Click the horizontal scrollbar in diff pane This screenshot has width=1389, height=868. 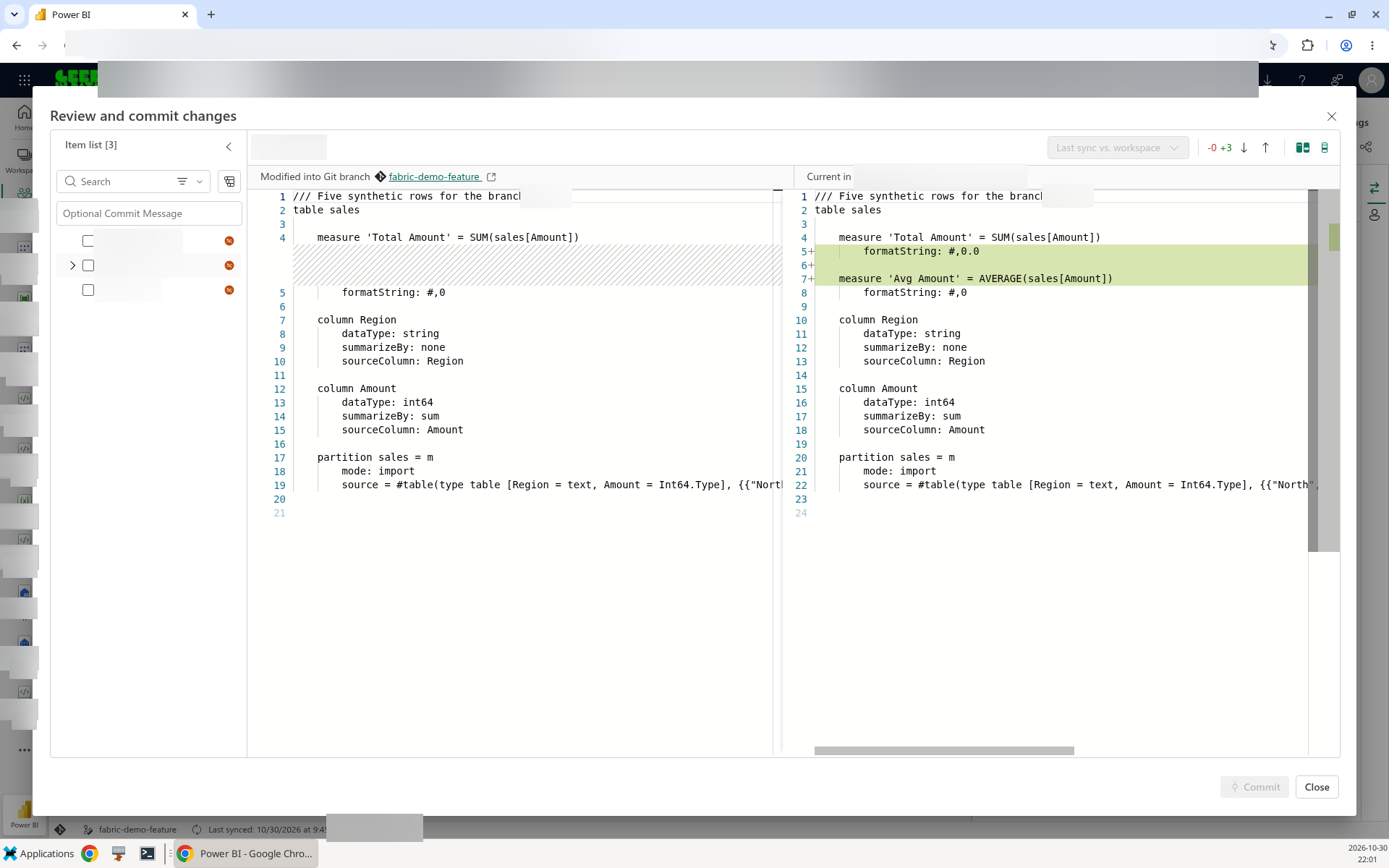[944, 751]
